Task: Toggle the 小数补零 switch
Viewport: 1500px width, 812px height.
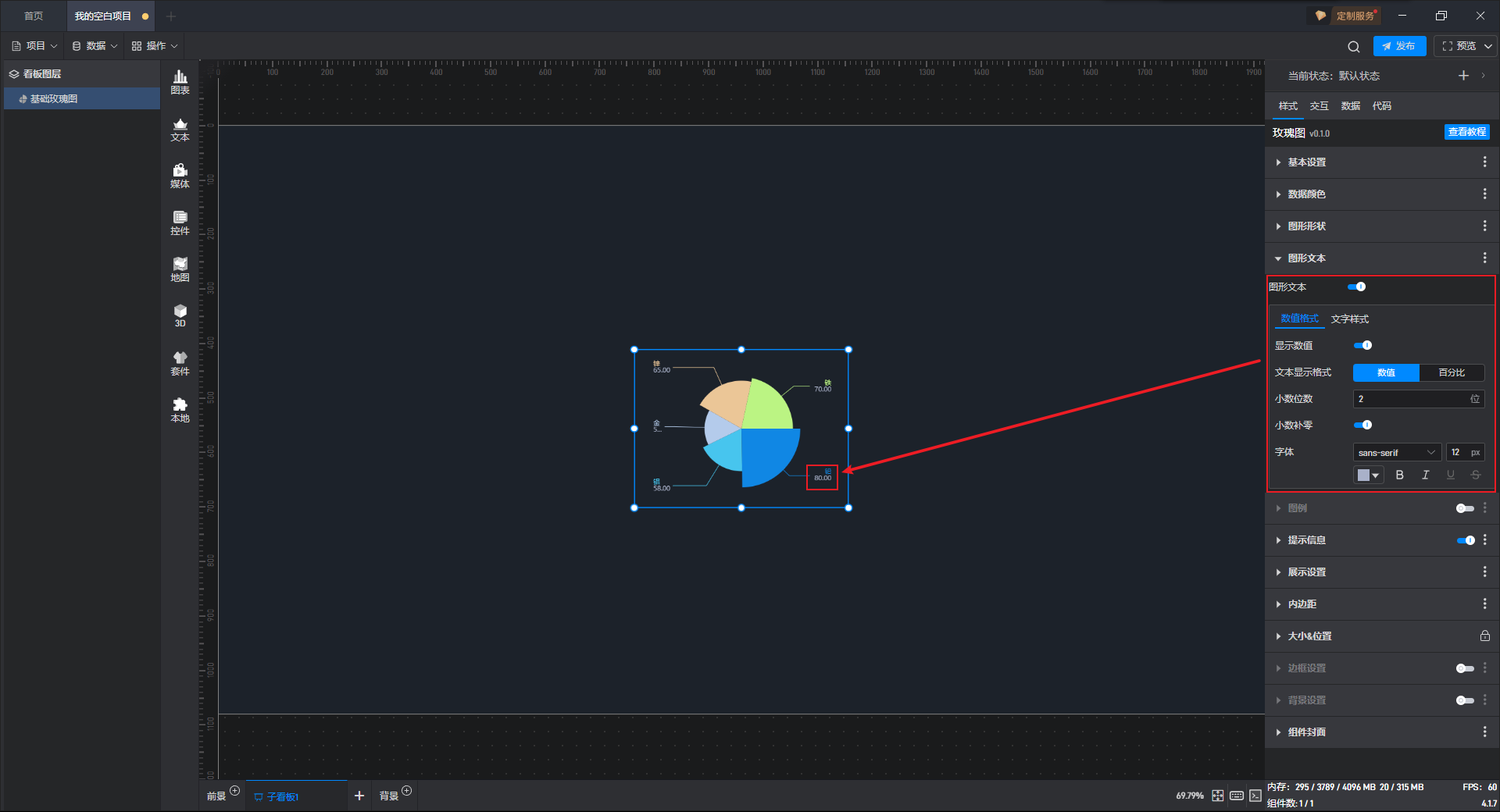Action: [1362, 426]
